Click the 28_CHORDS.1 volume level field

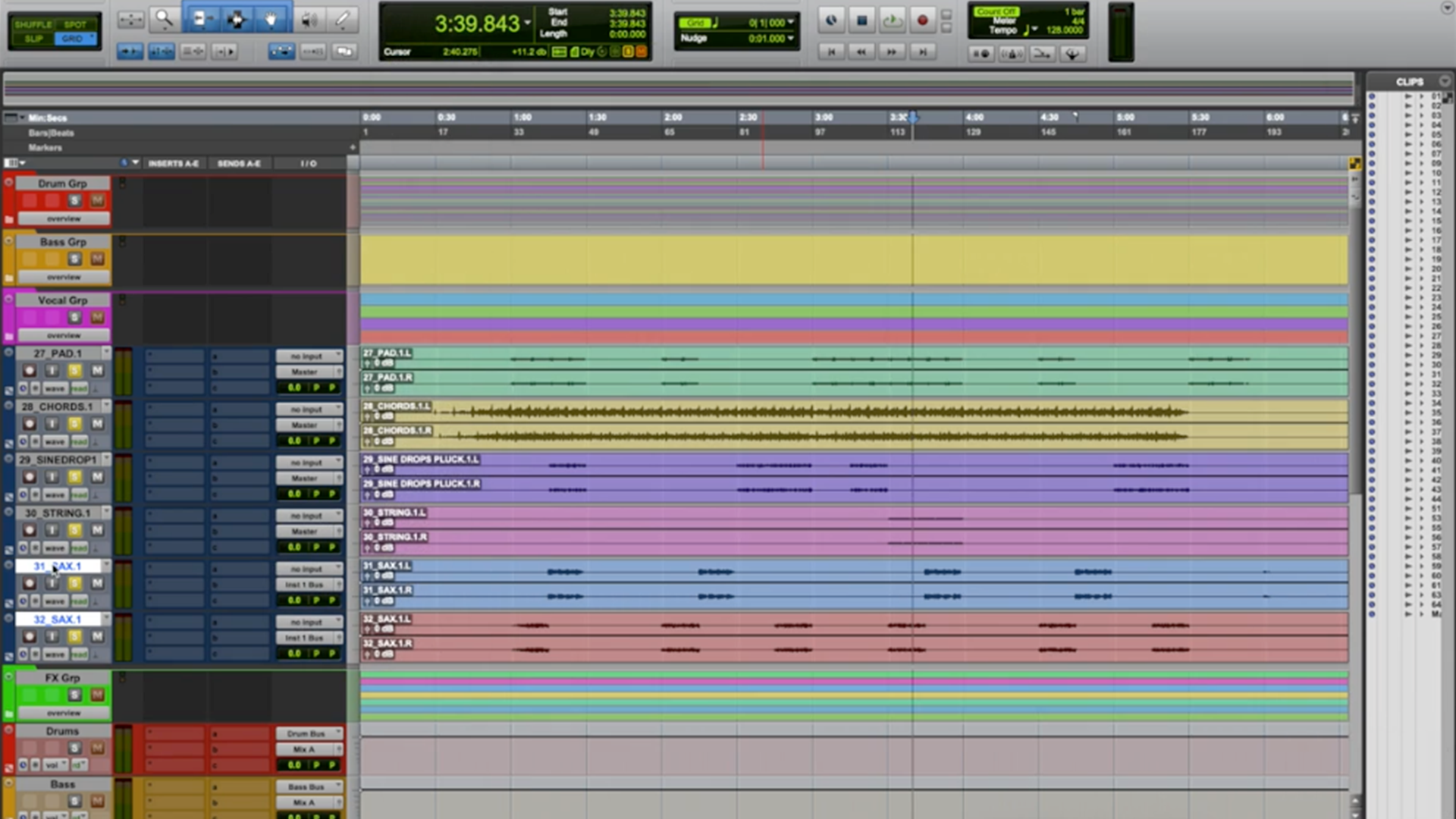(x=294, y=441)
